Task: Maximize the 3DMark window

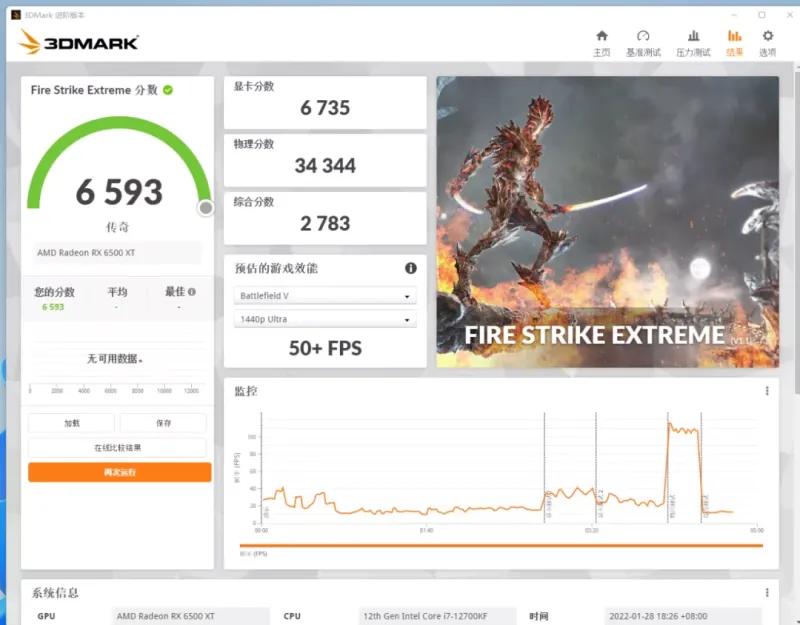Action: (762, 15)
